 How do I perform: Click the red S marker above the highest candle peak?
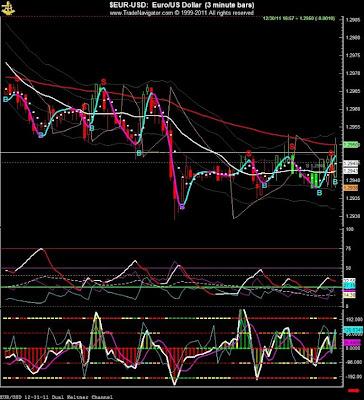(104, 81)
